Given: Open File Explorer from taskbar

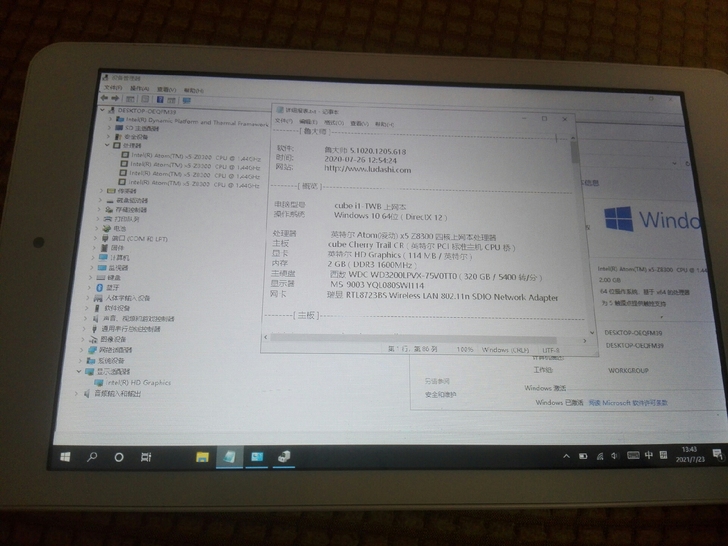Looking at the screenshot, I should point(202,457).
